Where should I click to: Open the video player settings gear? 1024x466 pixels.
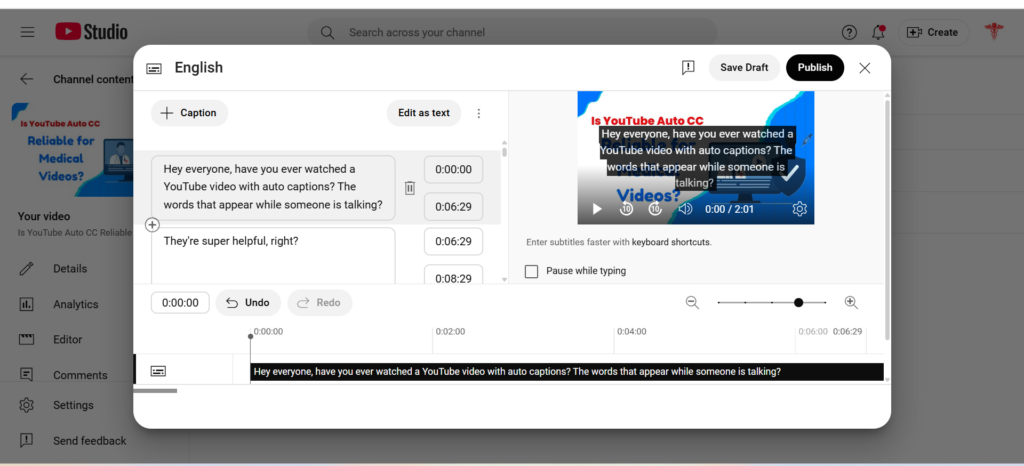[x=799, y=209]
